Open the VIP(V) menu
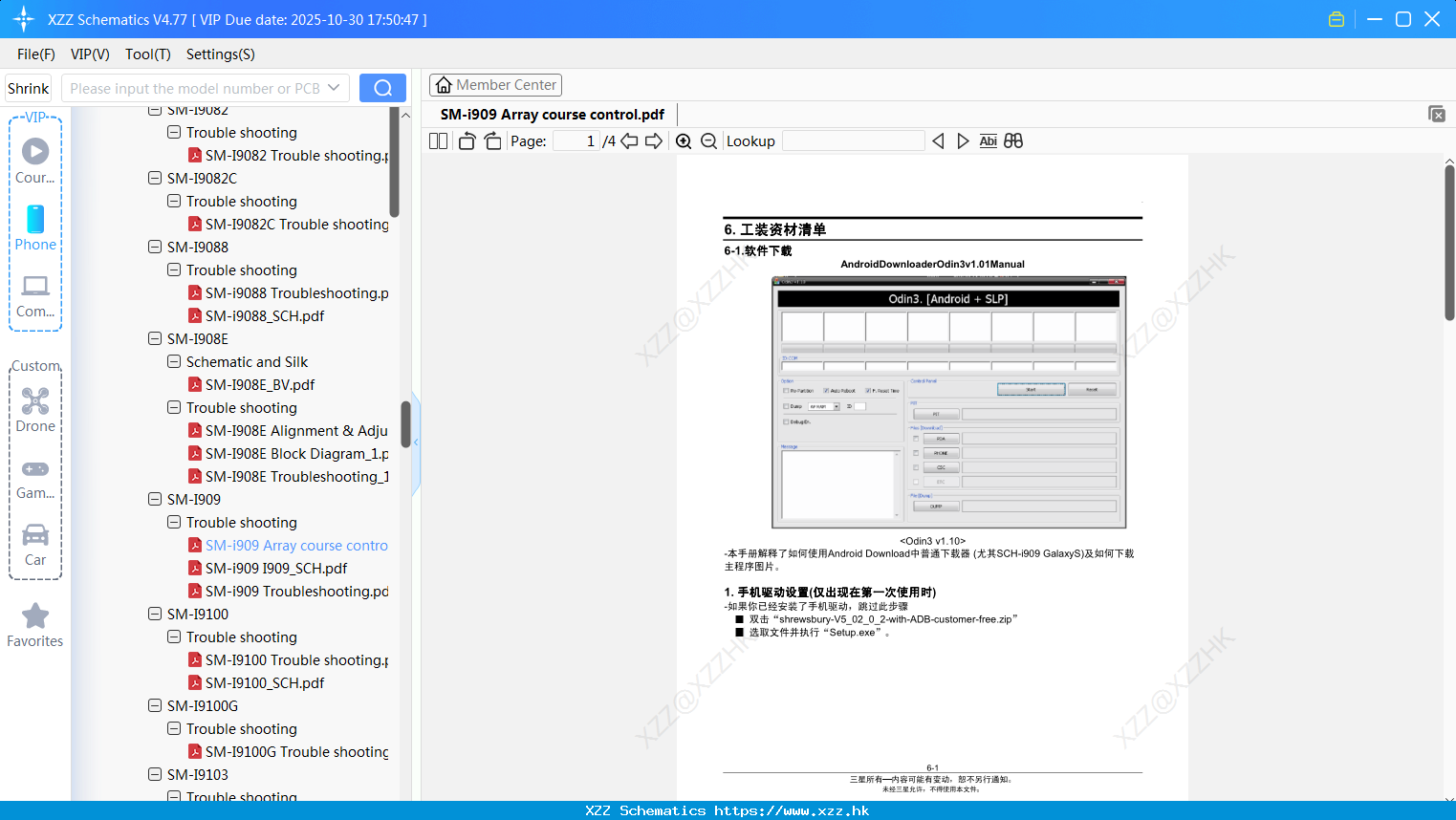Screen dimensions: 1456x820 coord(90,54)
